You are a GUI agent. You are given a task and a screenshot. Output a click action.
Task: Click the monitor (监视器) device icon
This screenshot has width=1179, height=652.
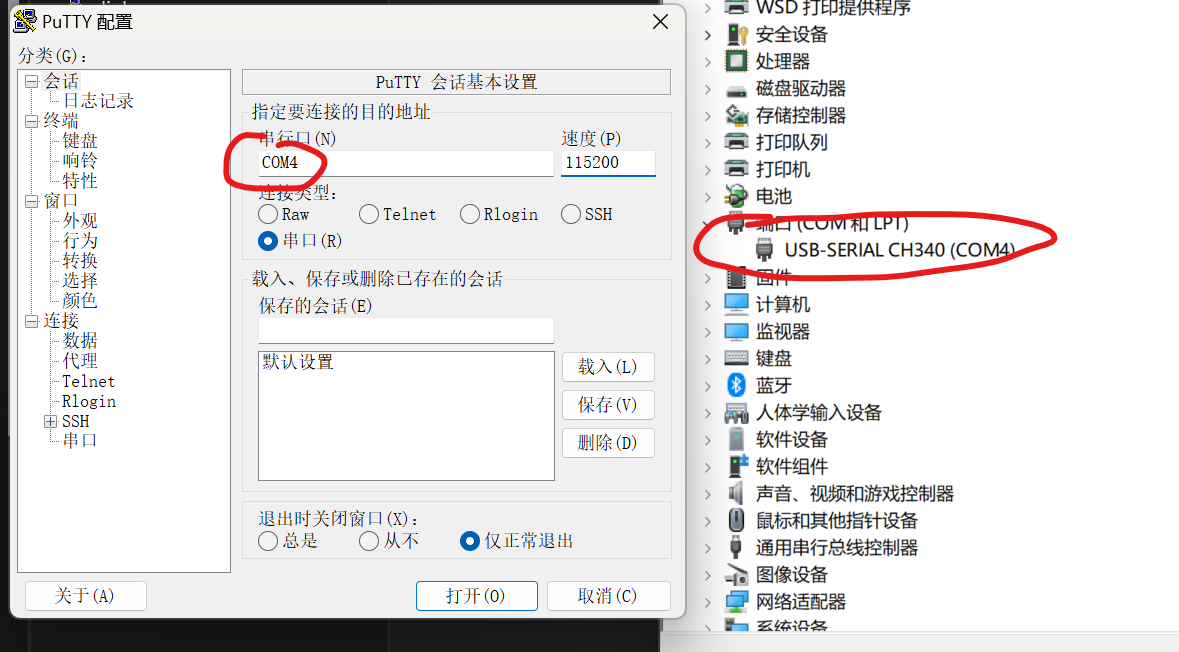736,331
